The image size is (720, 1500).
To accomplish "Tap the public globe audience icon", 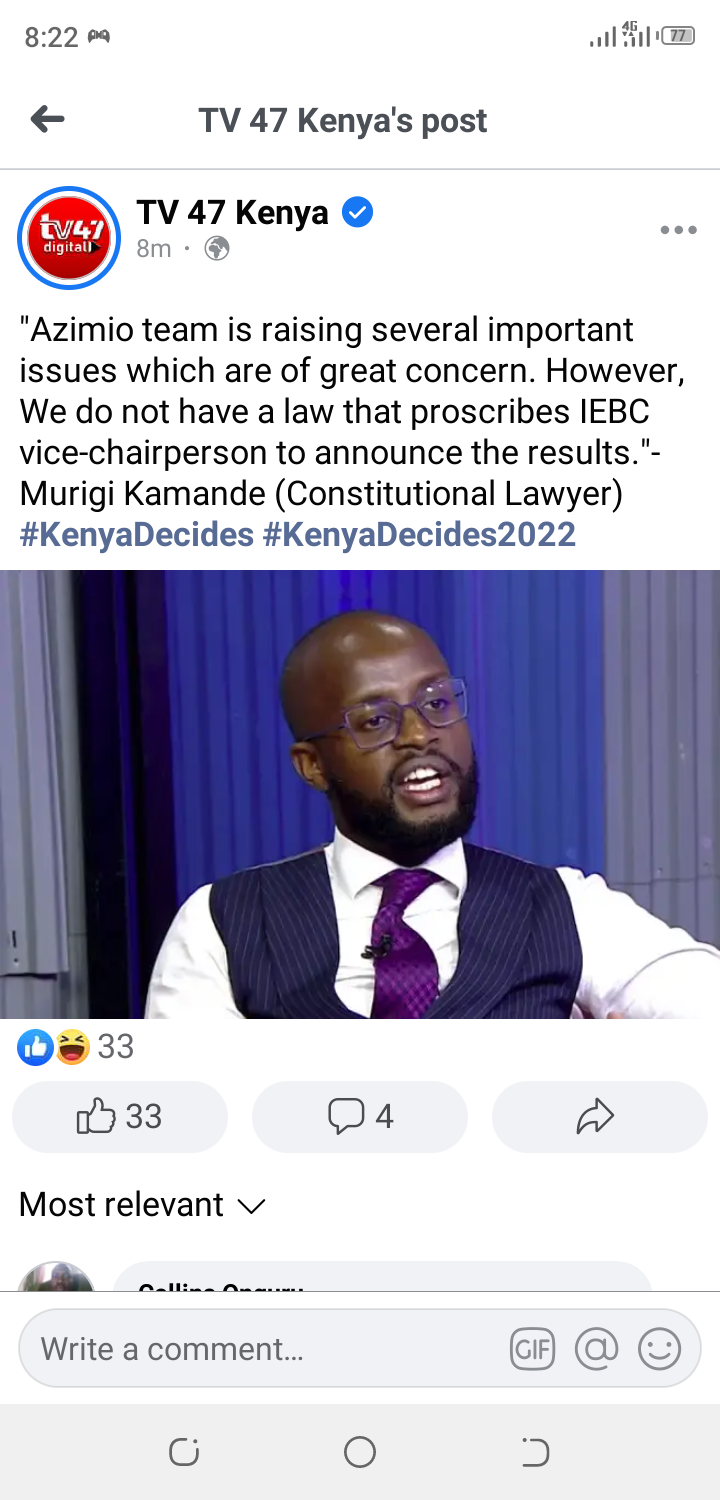I will (217, 249).
